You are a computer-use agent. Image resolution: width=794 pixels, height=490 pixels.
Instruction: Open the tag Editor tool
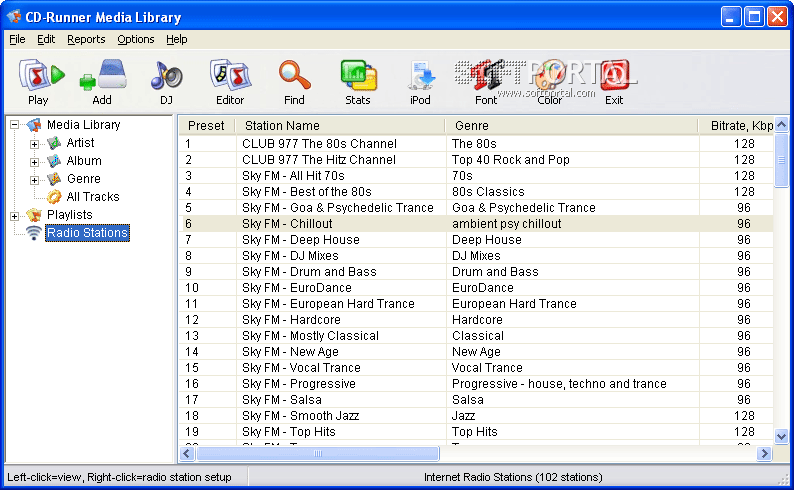click(x=230, y=75)
